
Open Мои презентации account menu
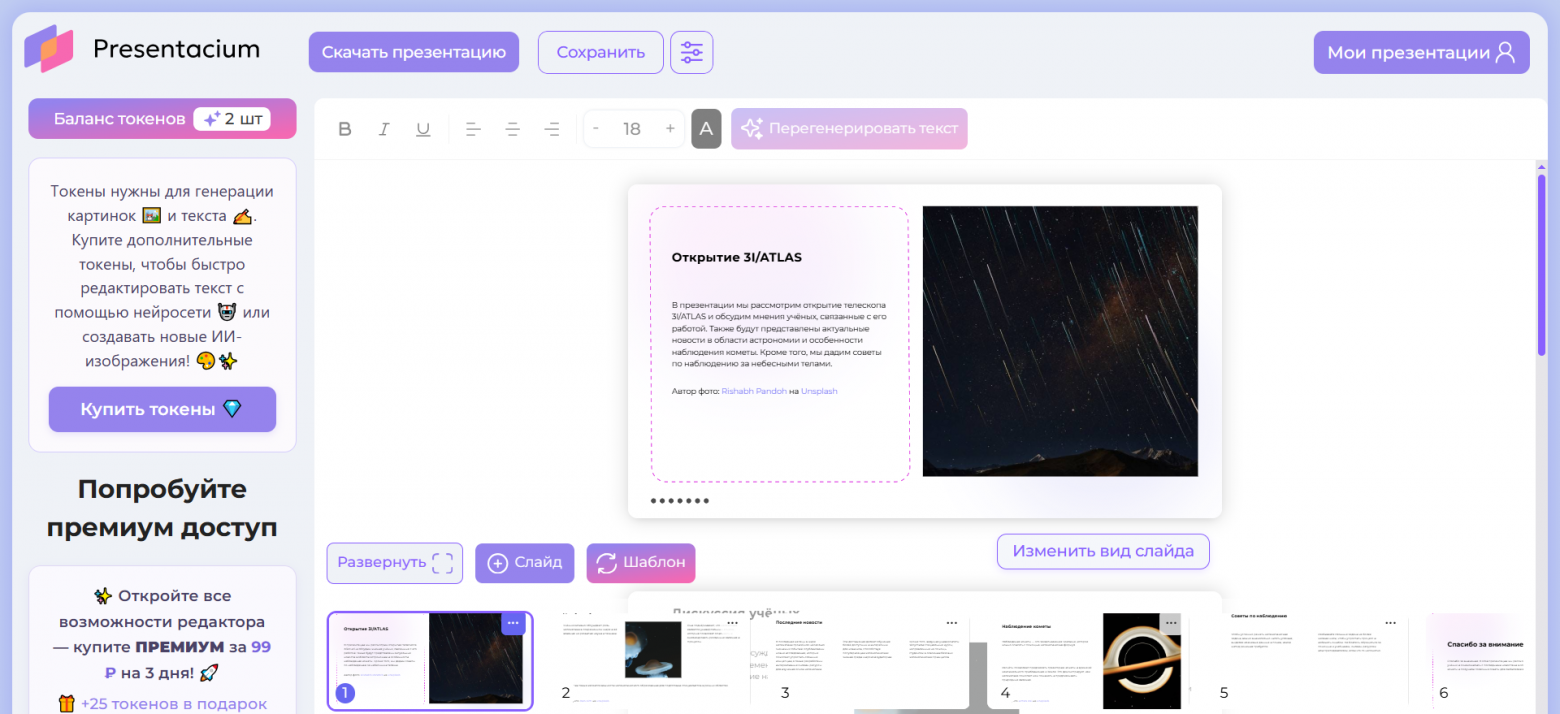(1421, 53)
